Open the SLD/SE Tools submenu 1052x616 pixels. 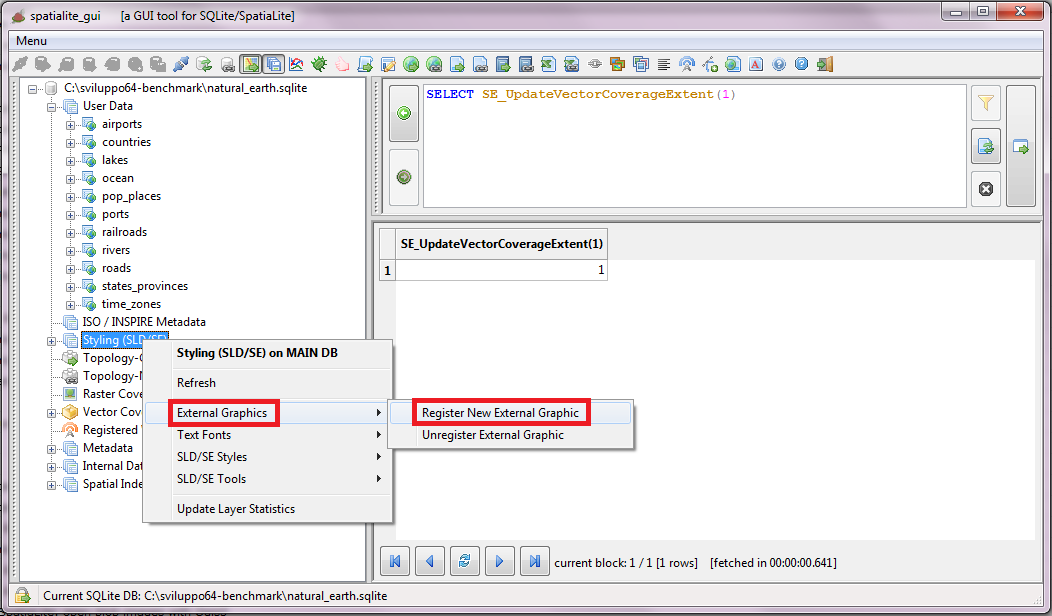coord(268,479)
